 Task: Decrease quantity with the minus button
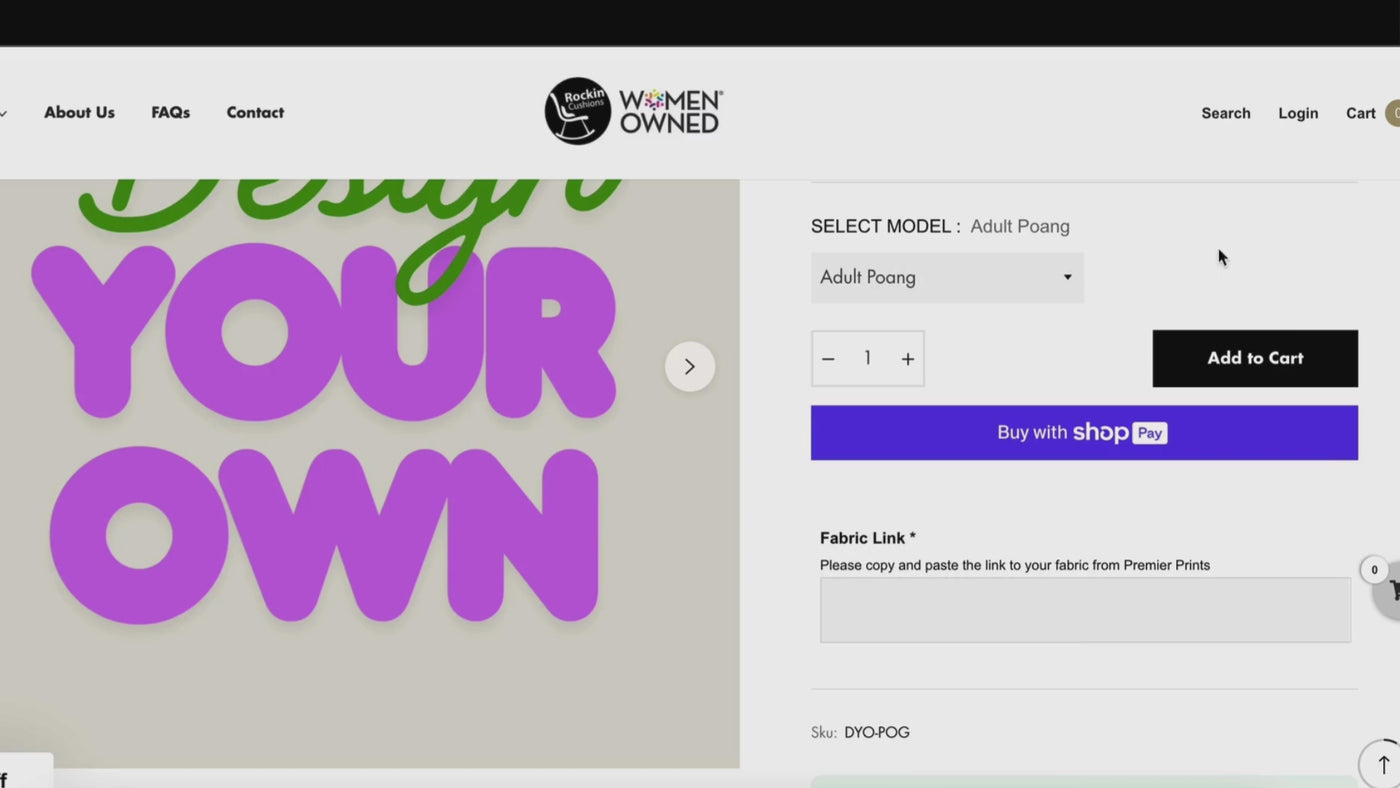[x=828, y=359]
